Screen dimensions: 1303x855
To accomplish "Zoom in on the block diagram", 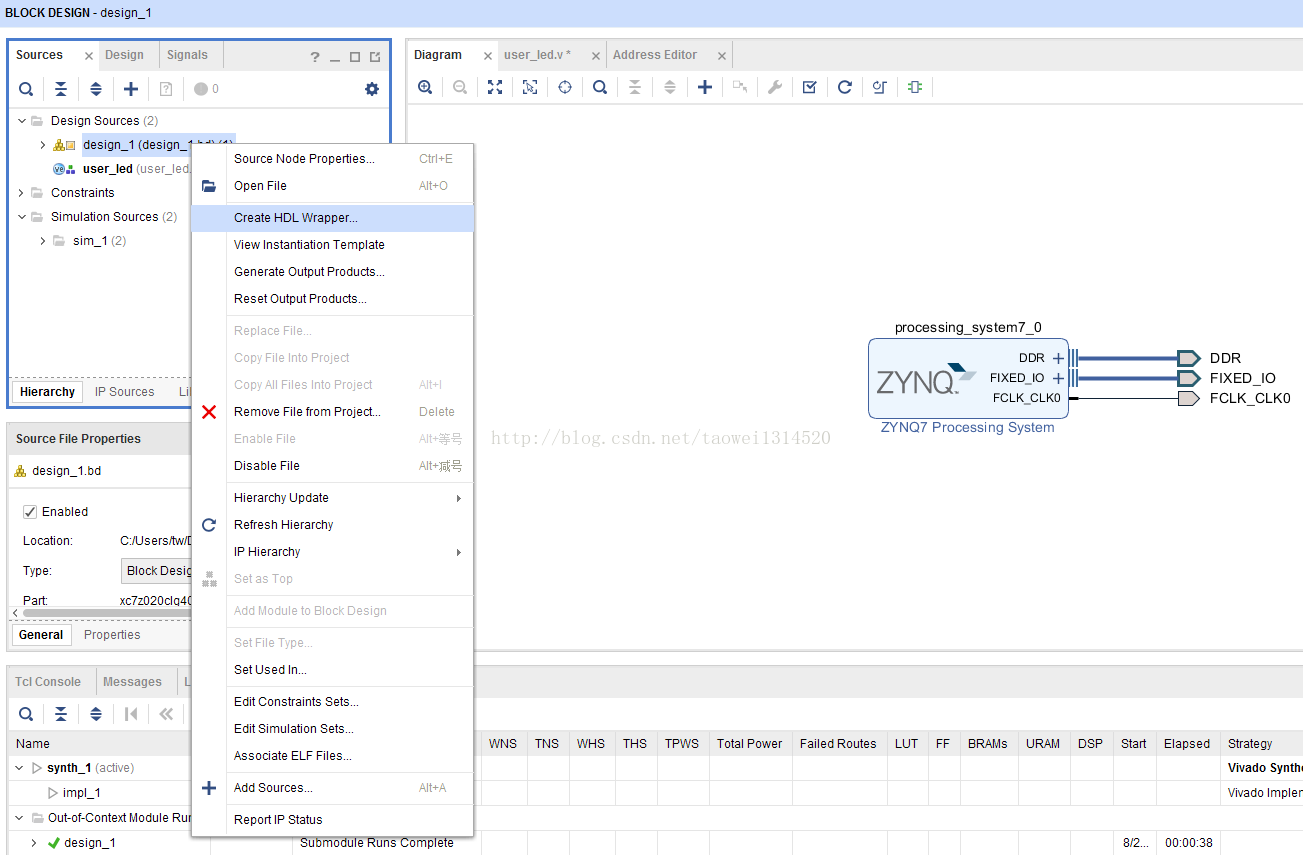I will point(425,87).
